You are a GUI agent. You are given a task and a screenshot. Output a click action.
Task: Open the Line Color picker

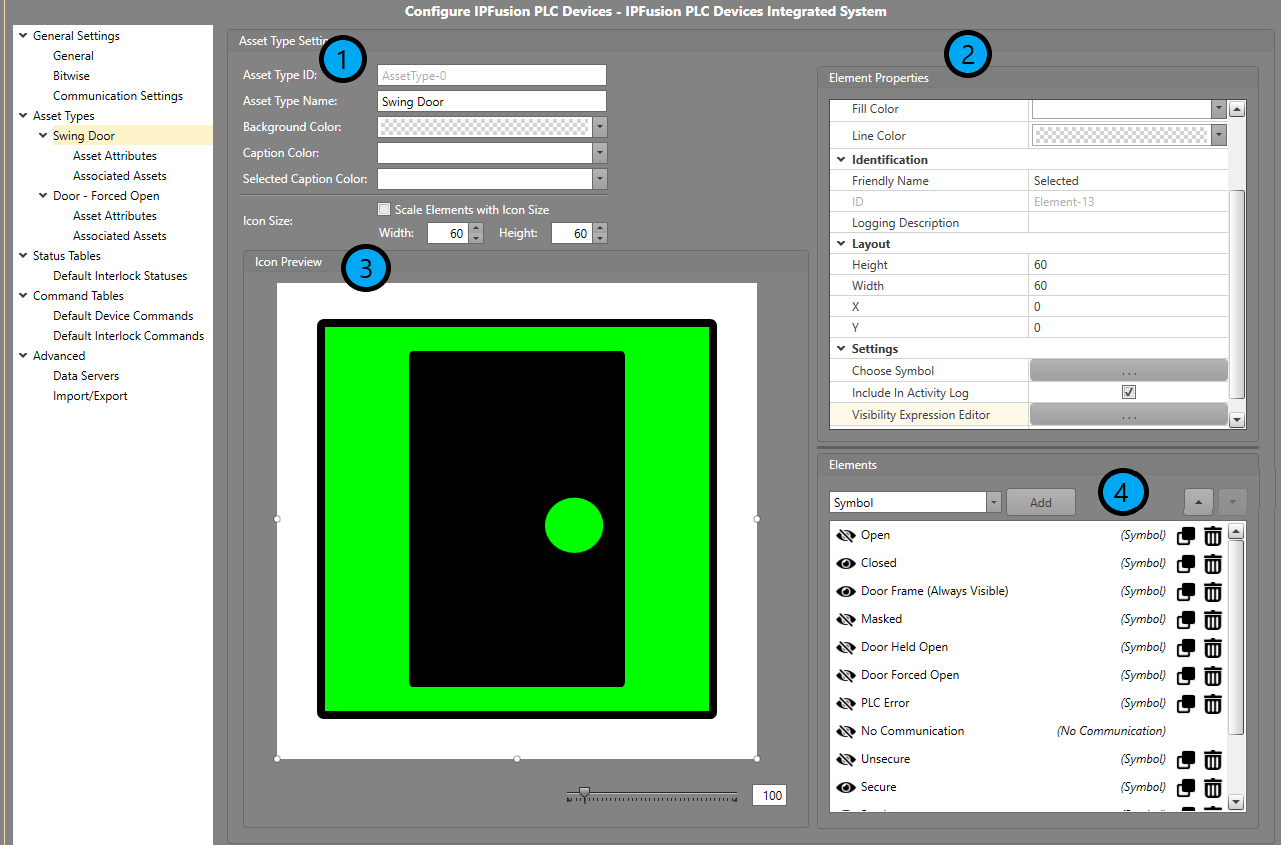click(1218, 135)
